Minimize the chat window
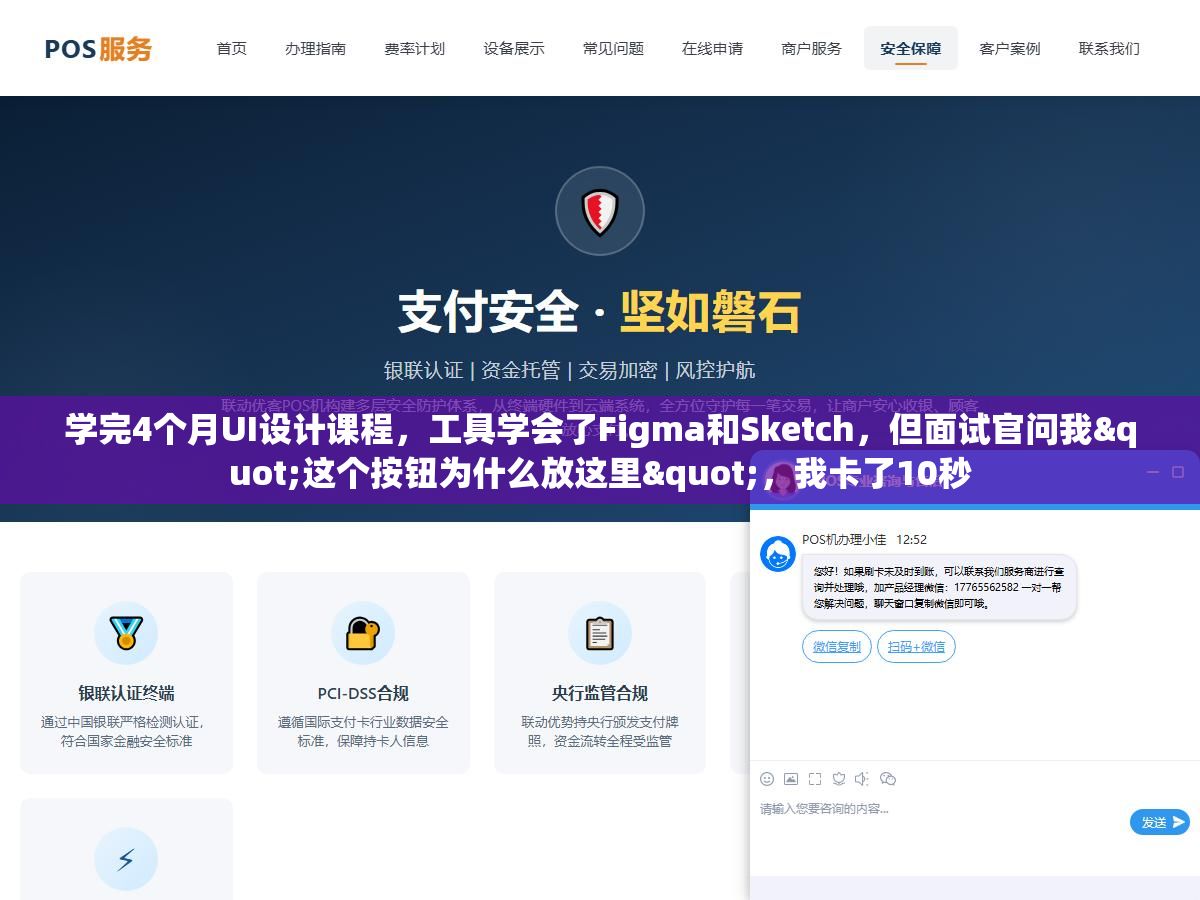Viewport: 1200px width, 900px height. 1151,472
